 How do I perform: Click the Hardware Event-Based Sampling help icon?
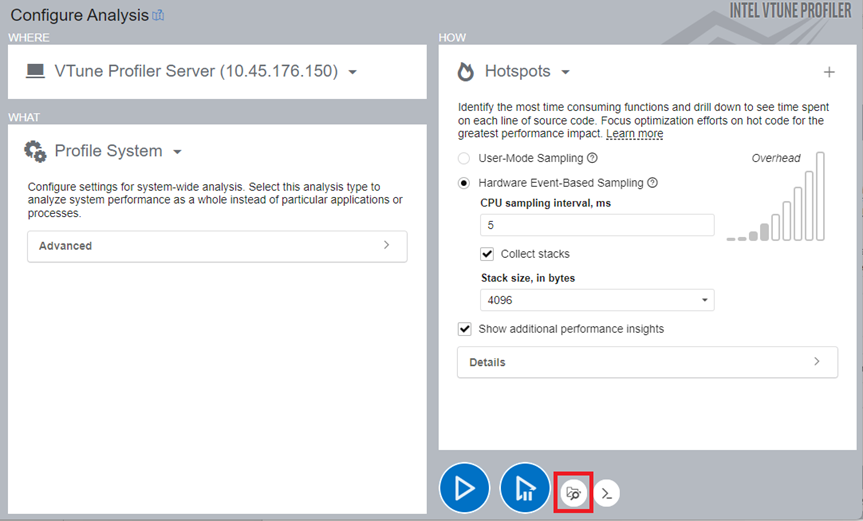652,183
